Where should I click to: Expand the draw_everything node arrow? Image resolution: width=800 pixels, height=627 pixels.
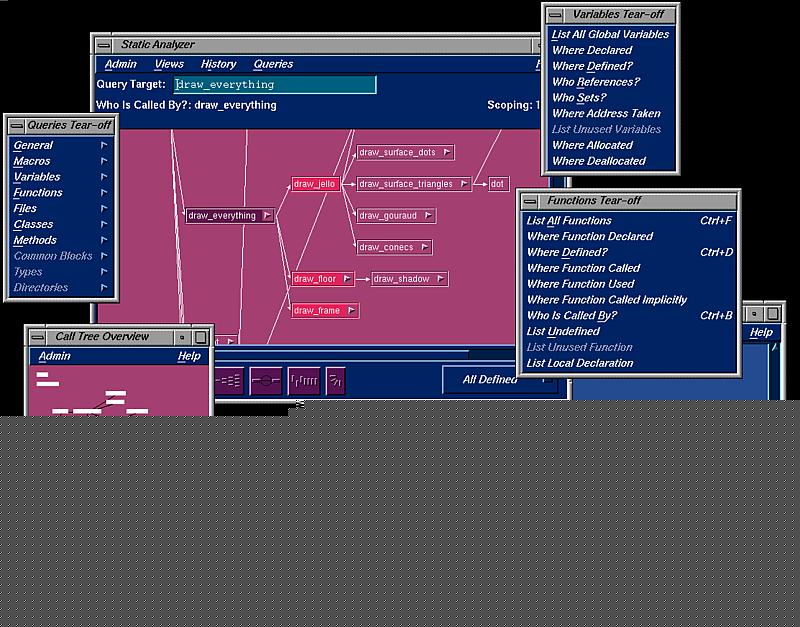tap(267, 216)
